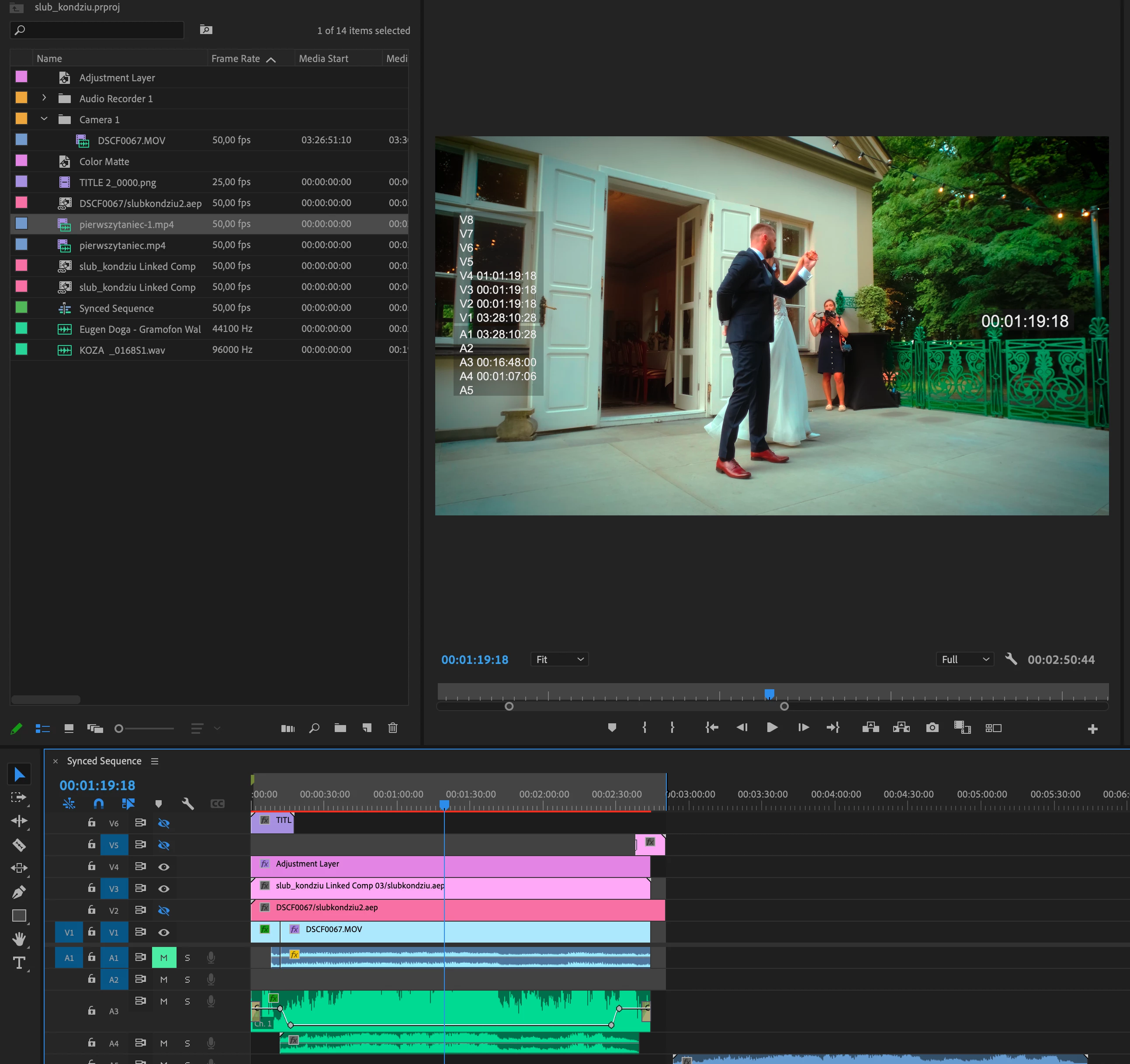Open the Fit zoom level dropdown
The height and width of the screenshot is (1064, 1130).
(x=559, y=660)
